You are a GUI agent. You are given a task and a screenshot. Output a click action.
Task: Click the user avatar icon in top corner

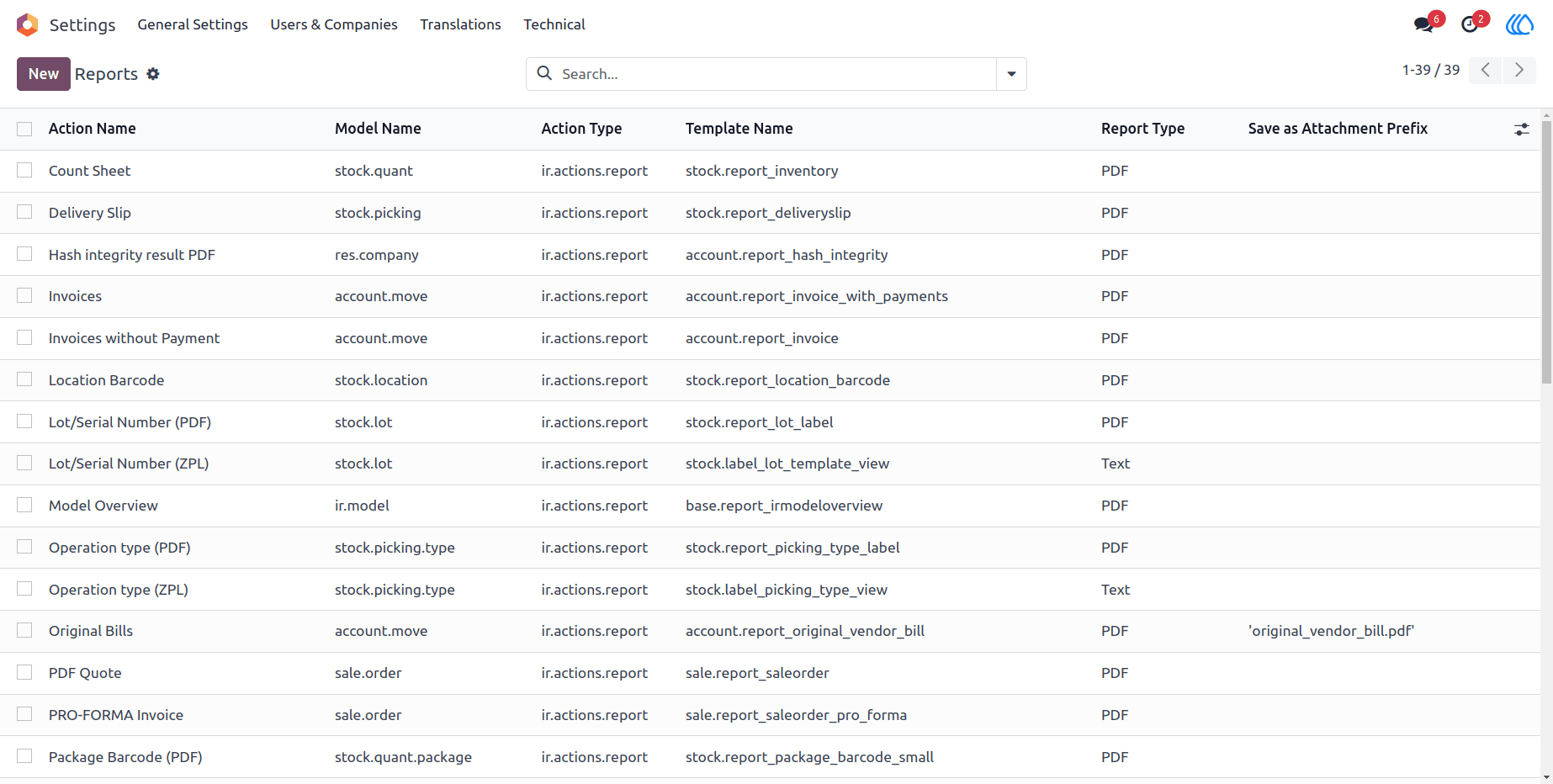[1519, 24]
